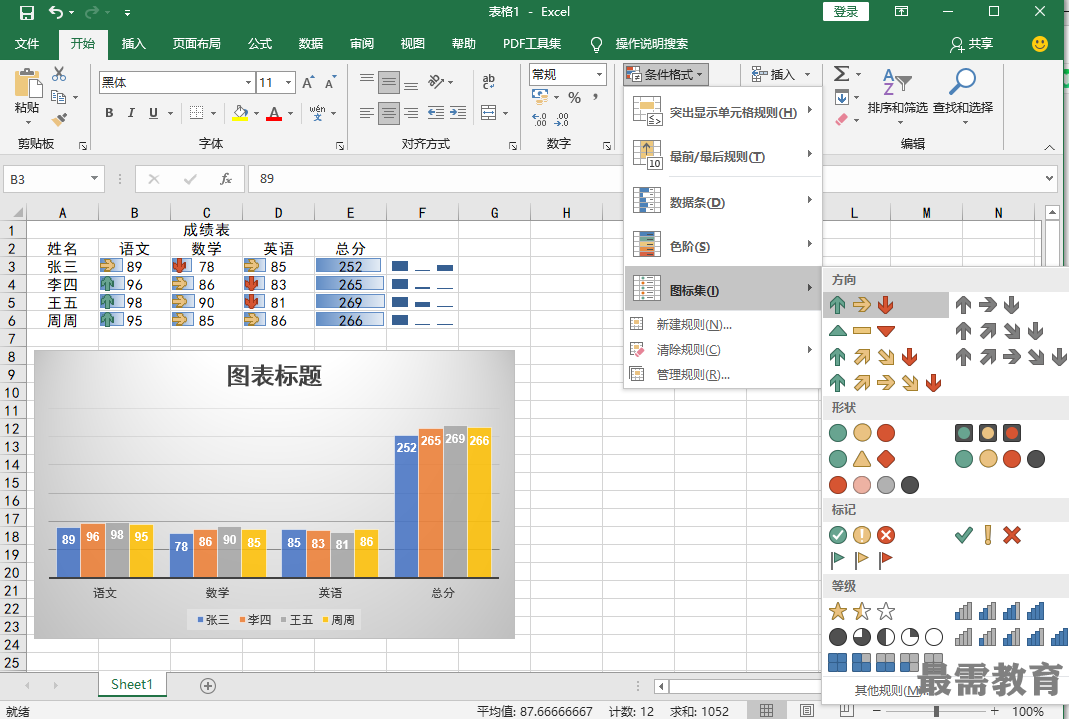Apply the yellow fill color swatch

pyautogui.click(x=239, y=113)
